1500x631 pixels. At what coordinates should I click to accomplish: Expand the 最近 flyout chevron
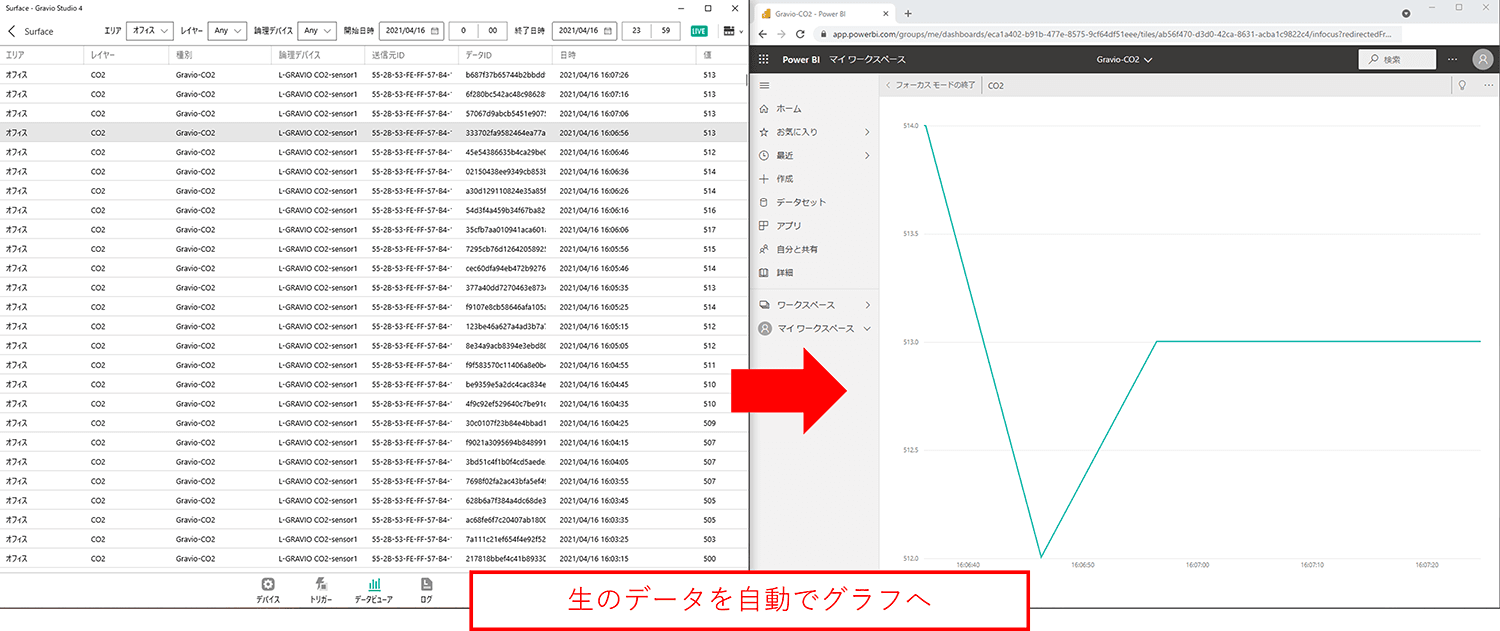pyautogui.click(x=867, y=156)
